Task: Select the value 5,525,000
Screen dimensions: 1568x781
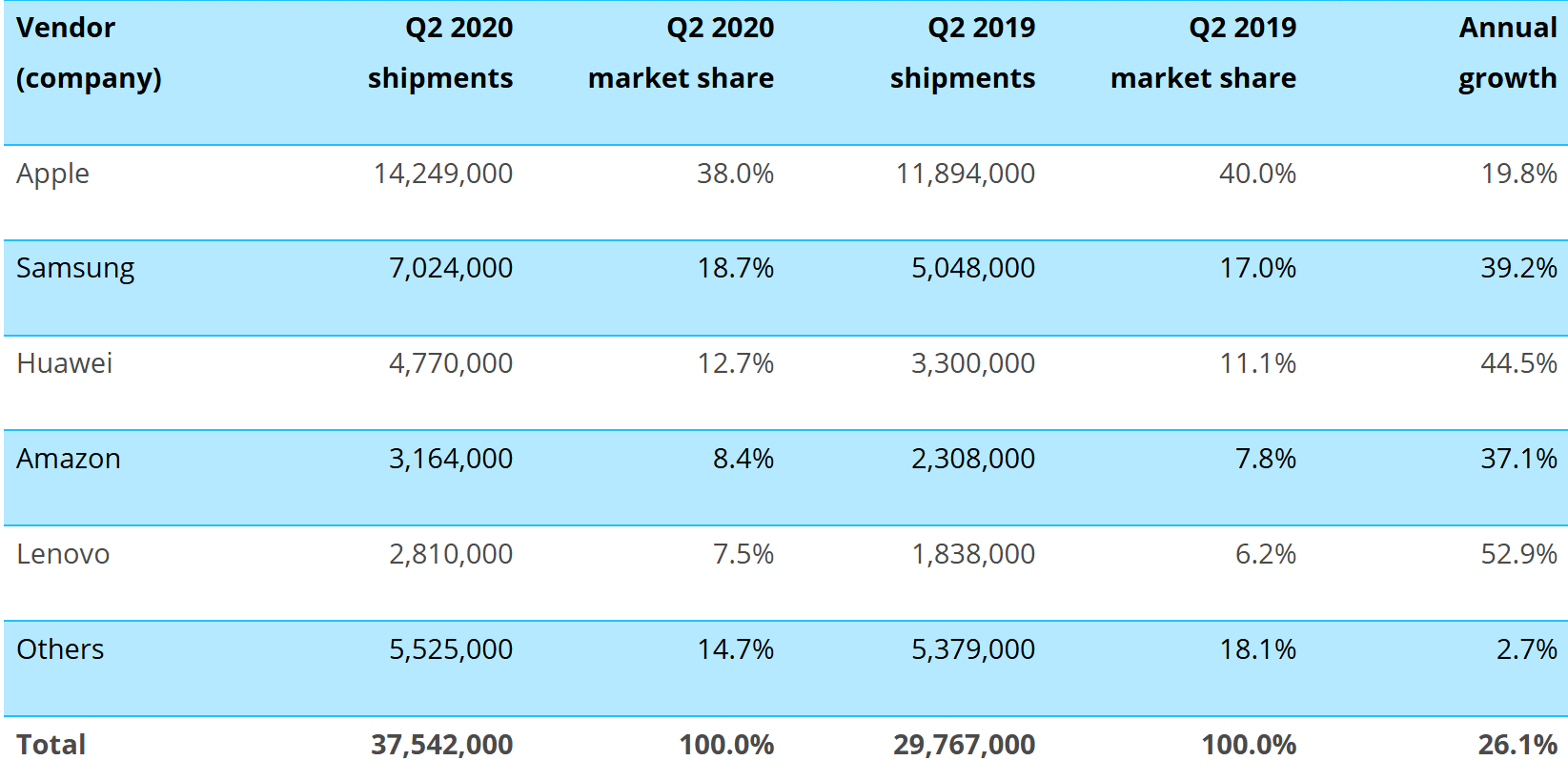Action: tap(451, 649)
